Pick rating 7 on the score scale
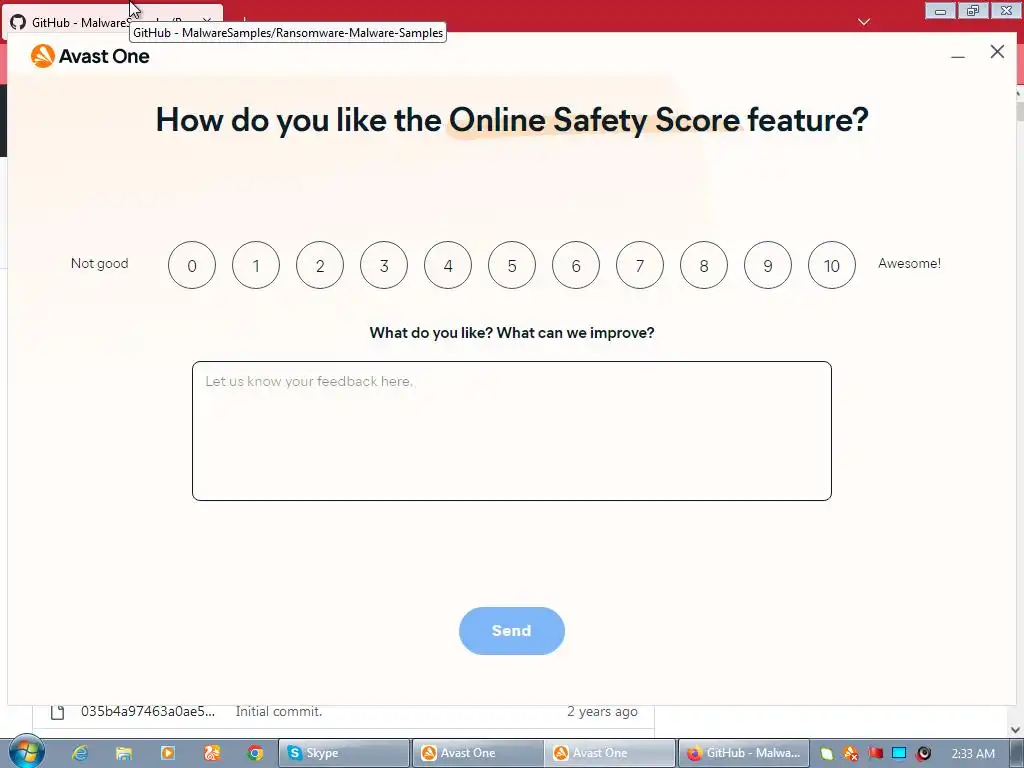The width and height of the screenshot is (1024, 768). [640, 265]
